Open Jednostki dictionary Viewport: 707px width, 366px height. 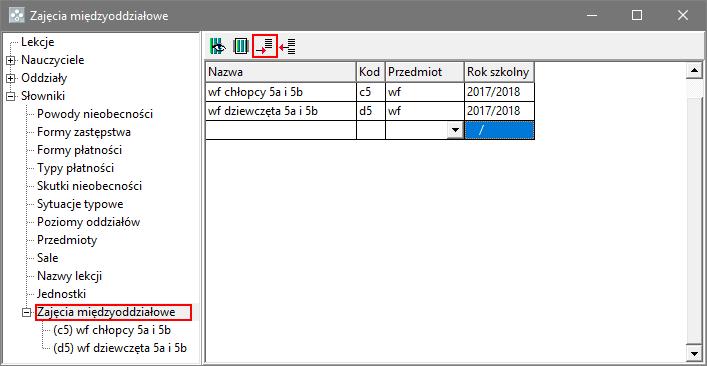pyautogui.click(x=62, y=294)
